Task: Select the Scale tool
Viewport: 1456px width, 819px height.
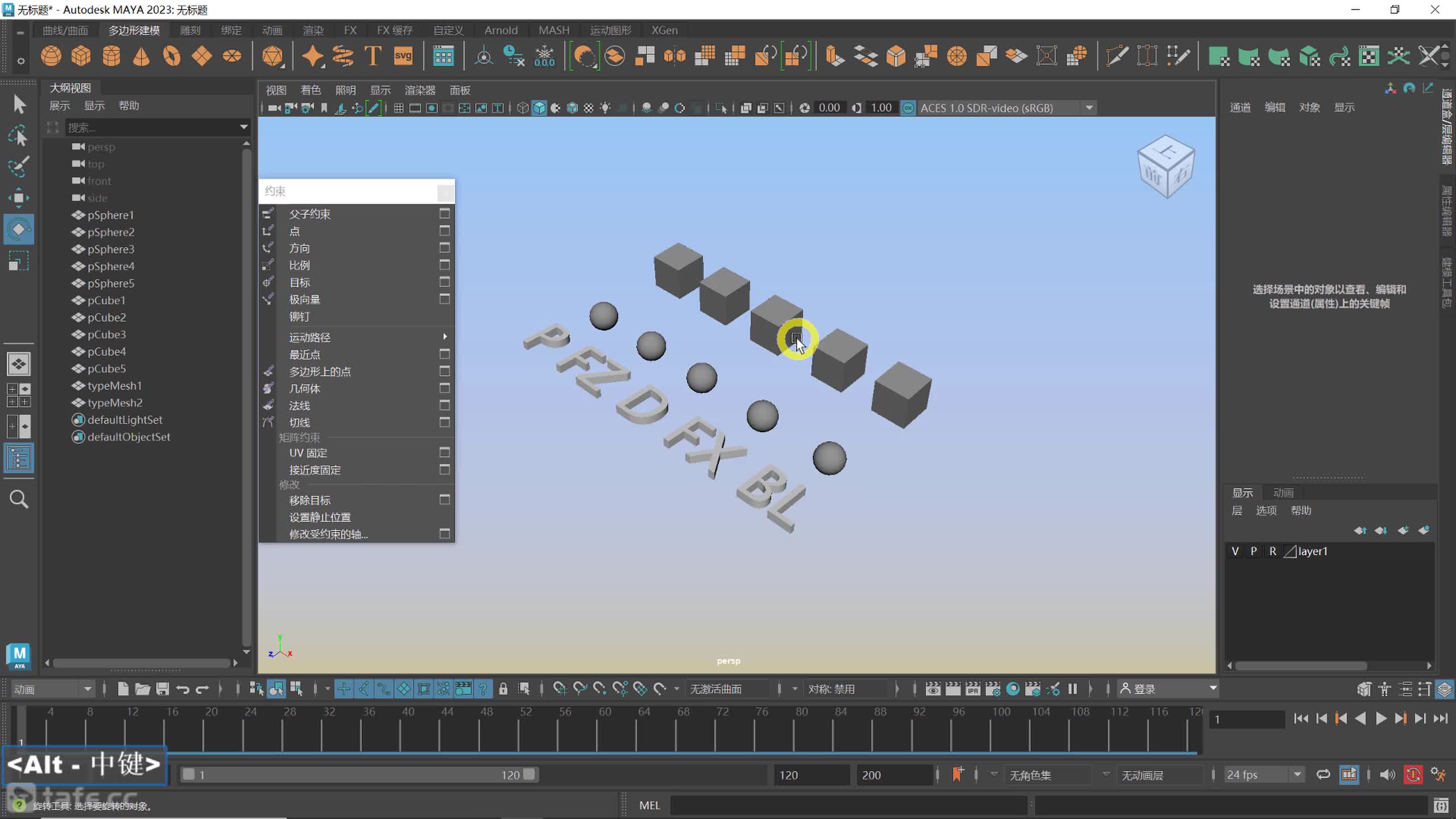Action: 19,261
